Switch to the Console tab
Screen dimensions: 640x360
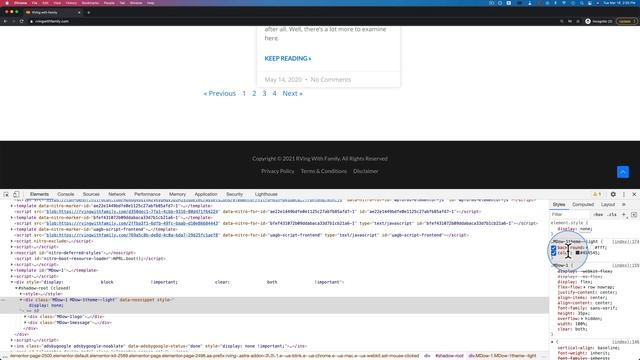tap(66, 194)
